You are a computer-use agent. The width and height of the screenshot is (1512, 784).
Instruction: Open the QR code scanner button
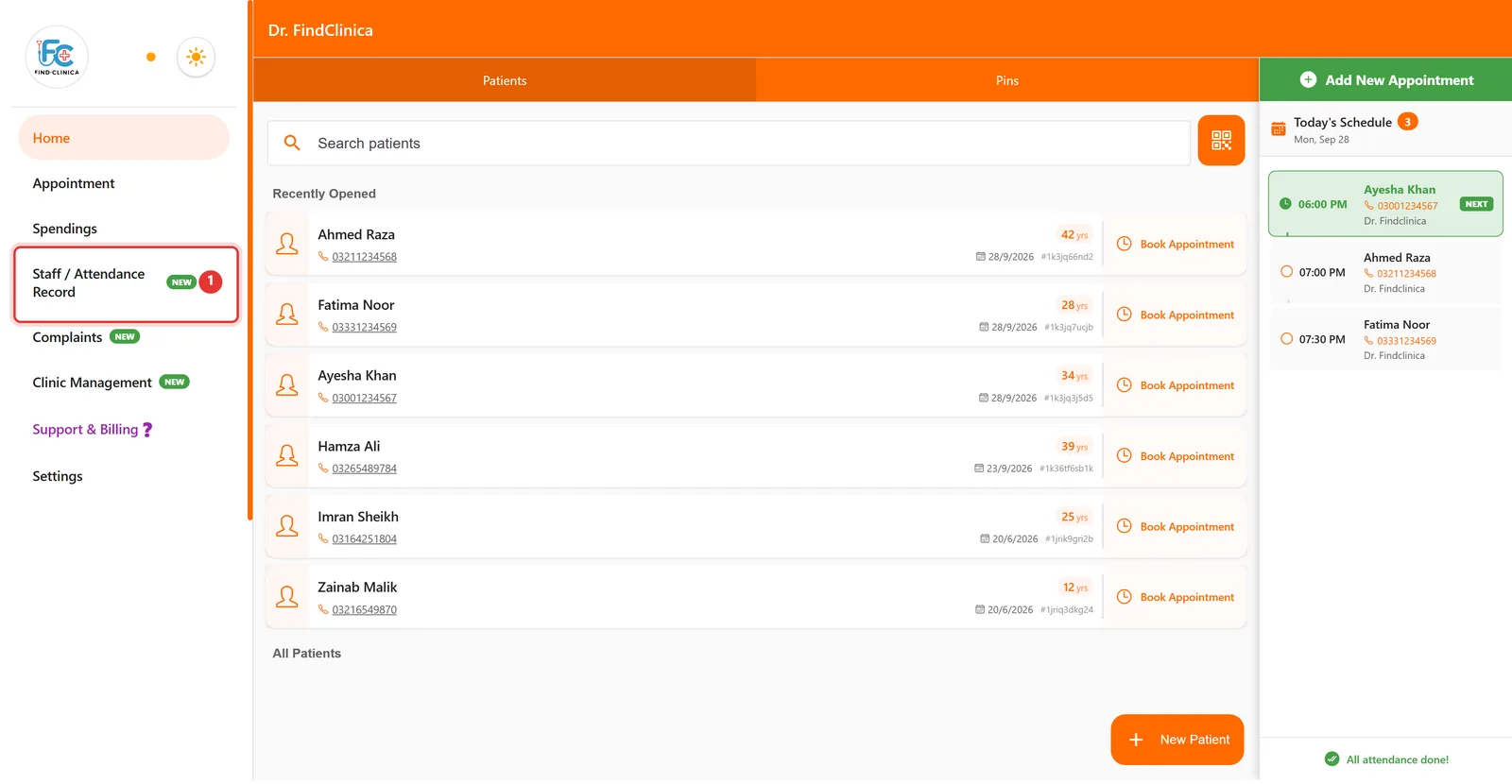click(1221, 141)
